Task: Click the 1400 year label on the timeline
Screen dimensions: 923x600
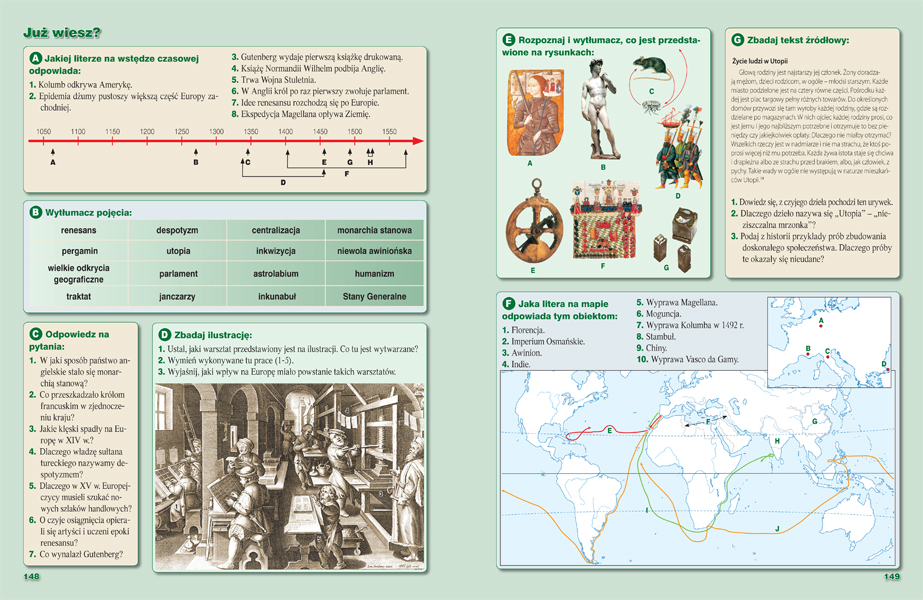Action: click(x=285, y=131)
